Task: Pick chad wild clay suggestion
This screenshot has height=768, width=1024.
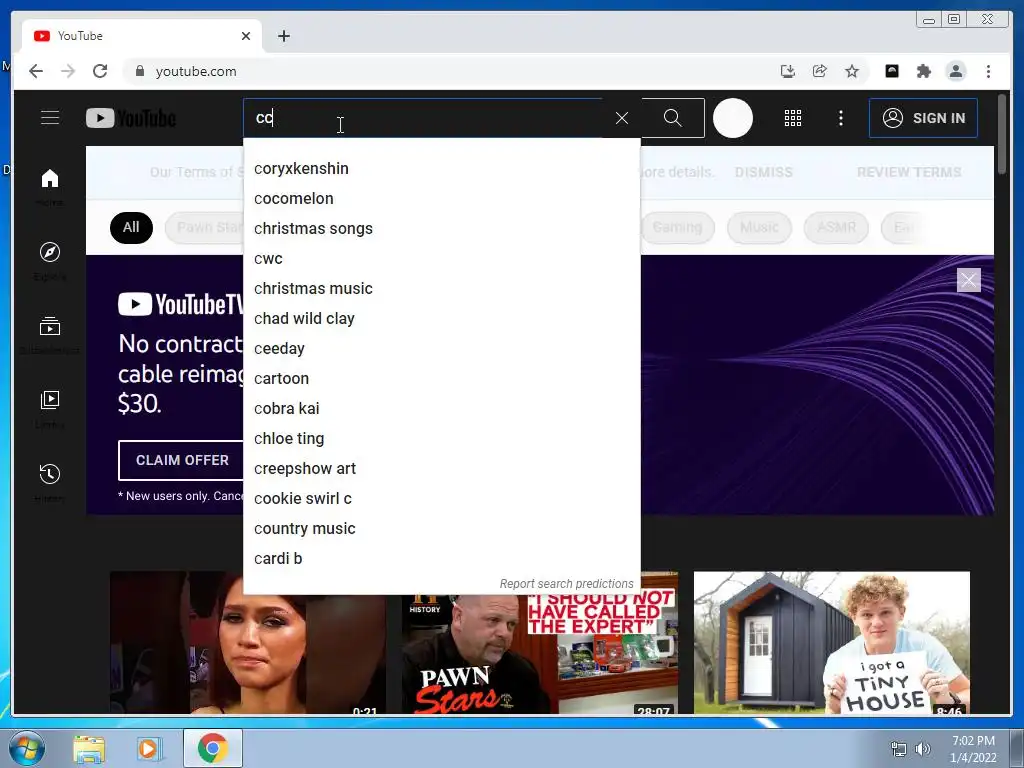Action: (441, 319)
